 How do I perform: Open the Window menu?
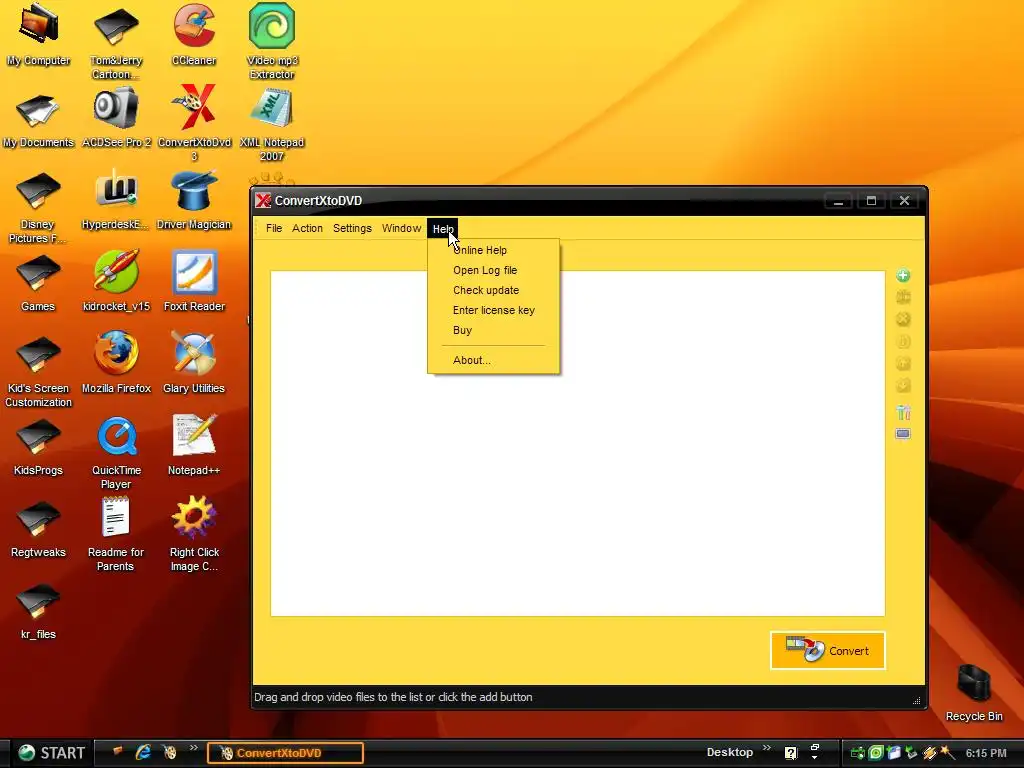coord(401,229)
